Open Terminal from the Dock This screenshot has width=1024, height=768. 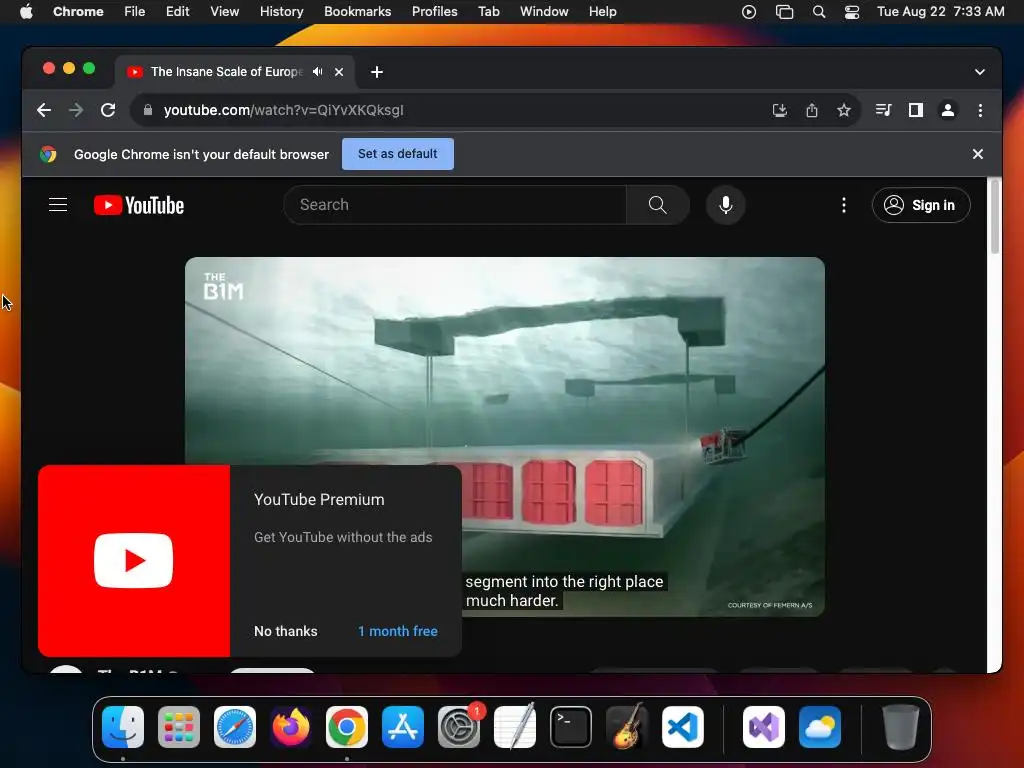(x=571, y=727)
